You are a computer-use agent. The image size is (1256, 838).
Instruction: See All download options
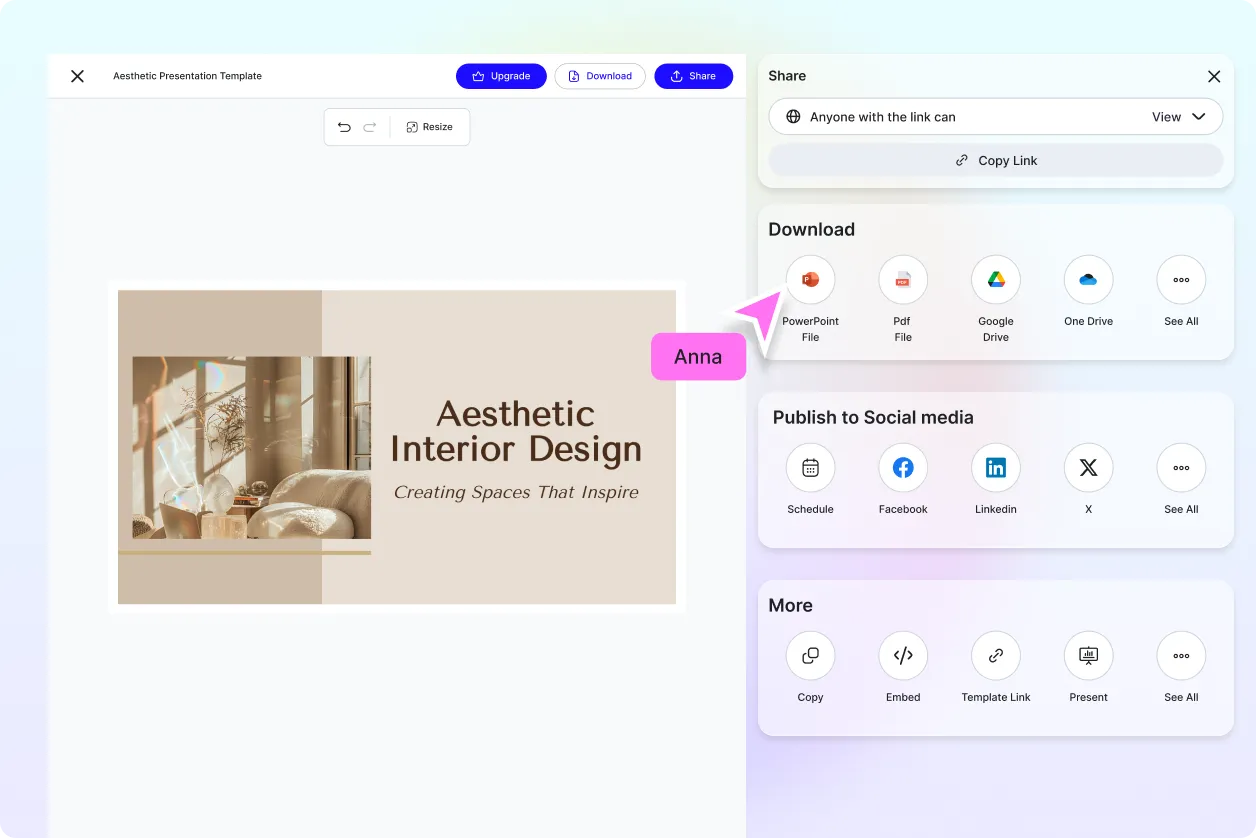coord(1181,280)
